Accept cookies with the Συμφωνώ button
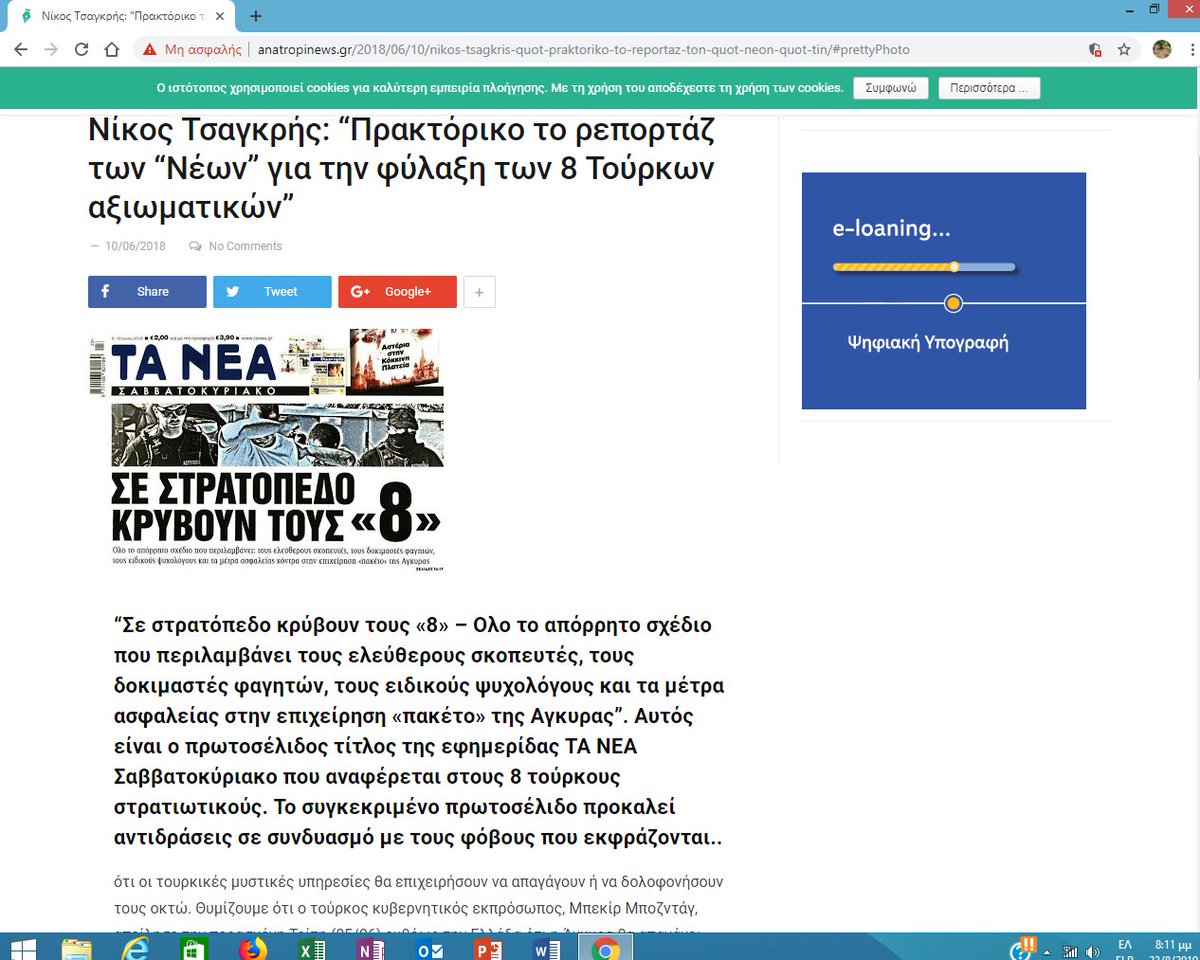Viewport: 1200px width, 960px height. click(x=889, y=87)
